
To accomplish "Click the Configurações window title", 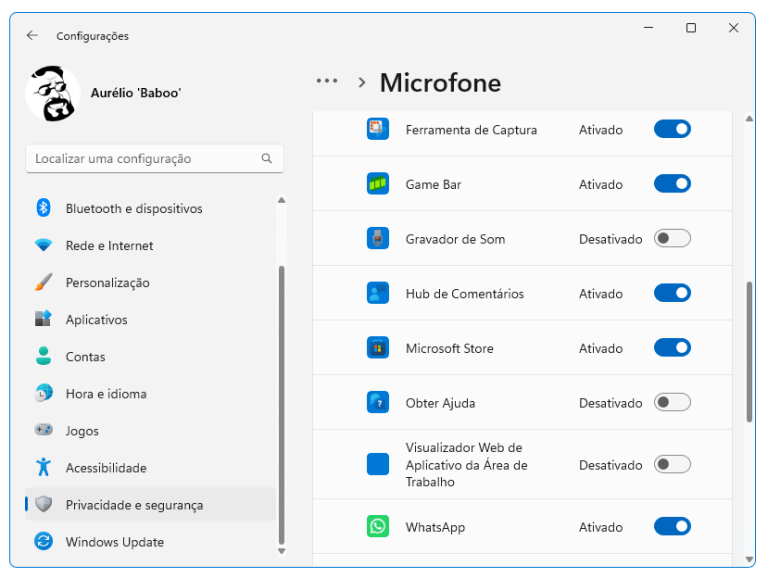I will [x=92, y=36].
